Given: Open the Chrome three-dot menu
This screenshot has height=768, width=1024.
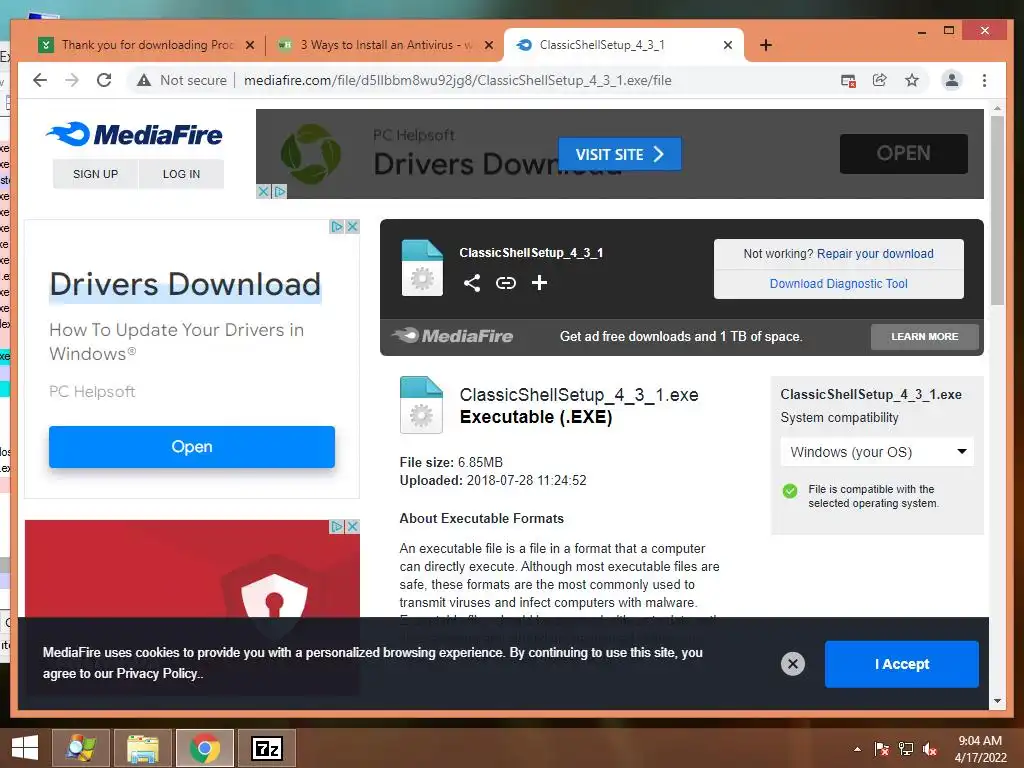Looking at the screenshot, I should coord(984,80).
